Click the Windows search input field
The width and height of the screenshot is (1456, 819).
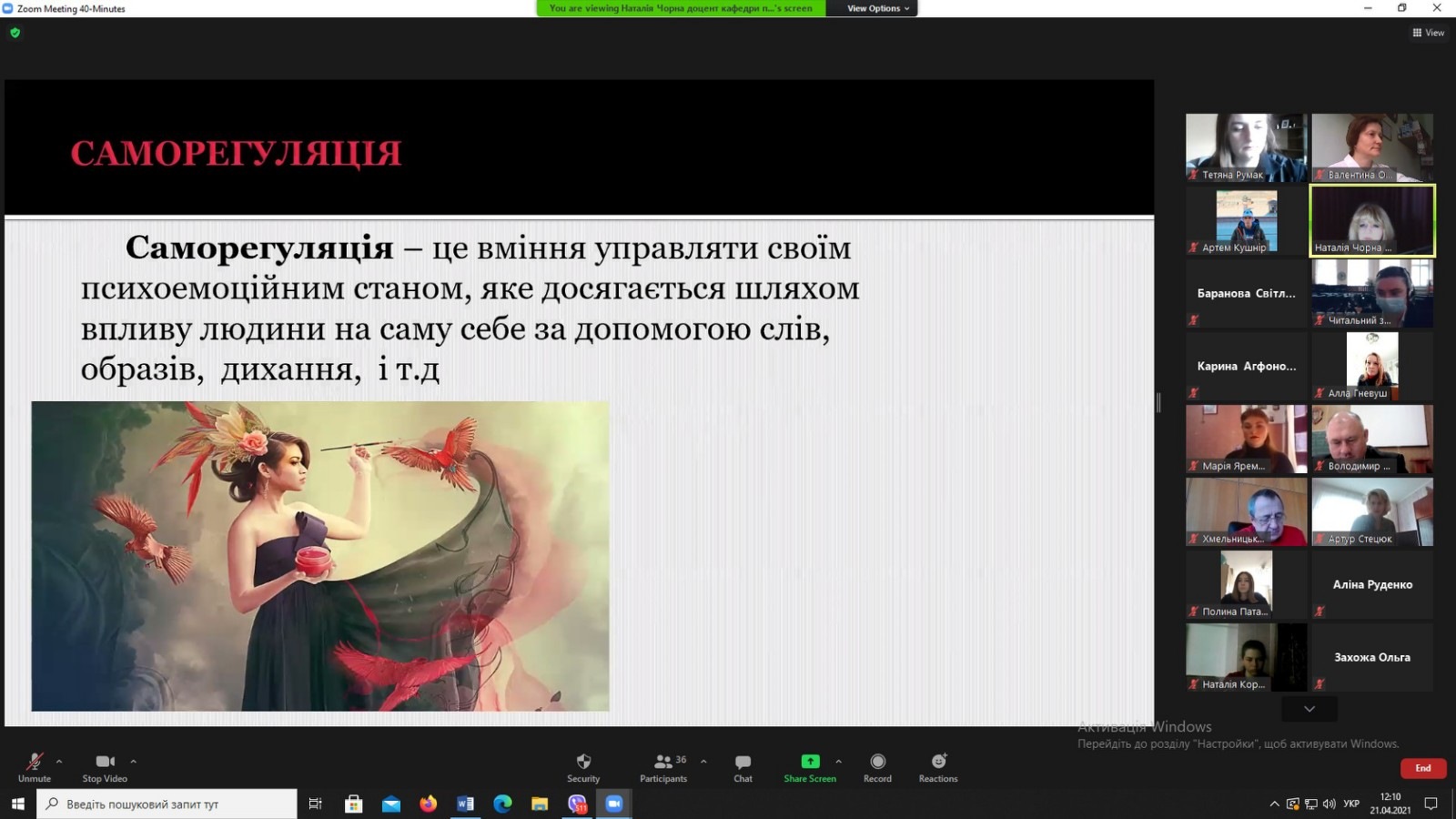(167, 804)
